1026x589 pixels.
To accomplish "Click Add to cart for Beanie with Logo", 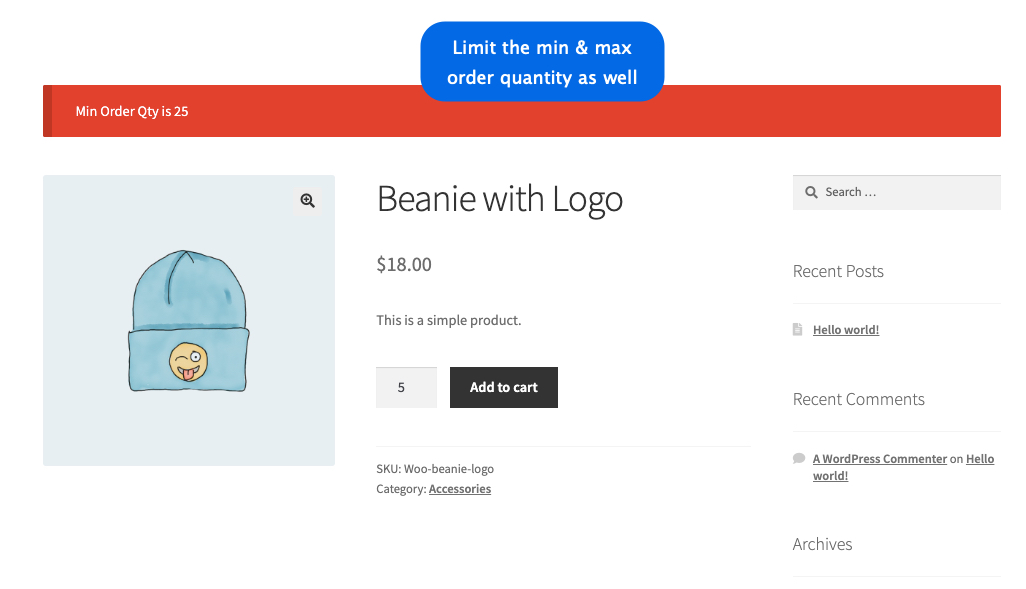I will pos(503,387).
